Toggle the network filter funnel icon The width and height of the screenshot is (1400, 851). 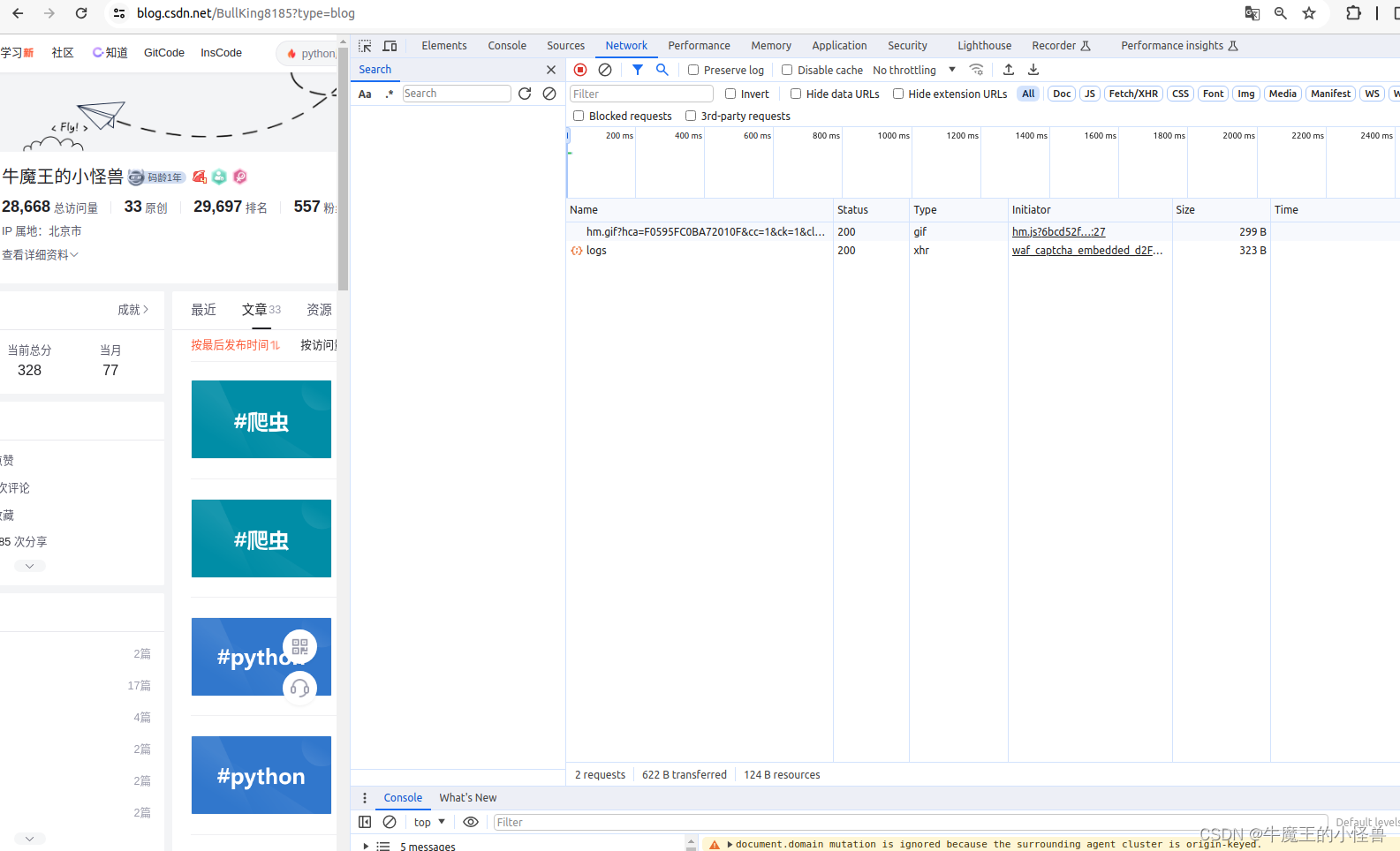[x=638, y=70]
